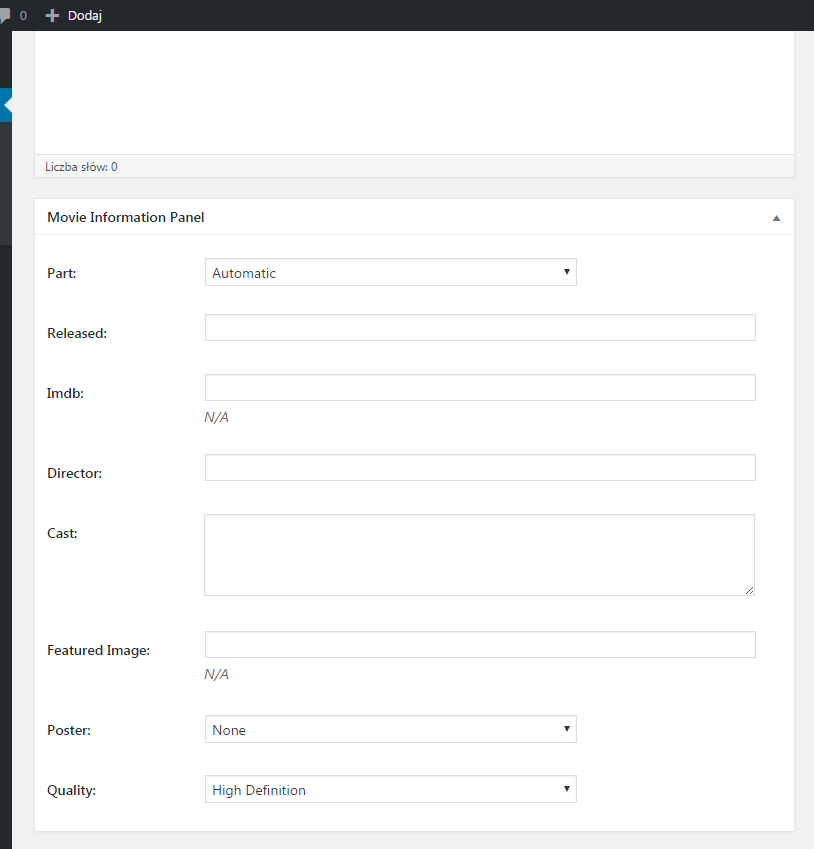This screenshot has width=814, height=849.
Task: Click inside the post editor content area
Action: [x=414, y=92]
